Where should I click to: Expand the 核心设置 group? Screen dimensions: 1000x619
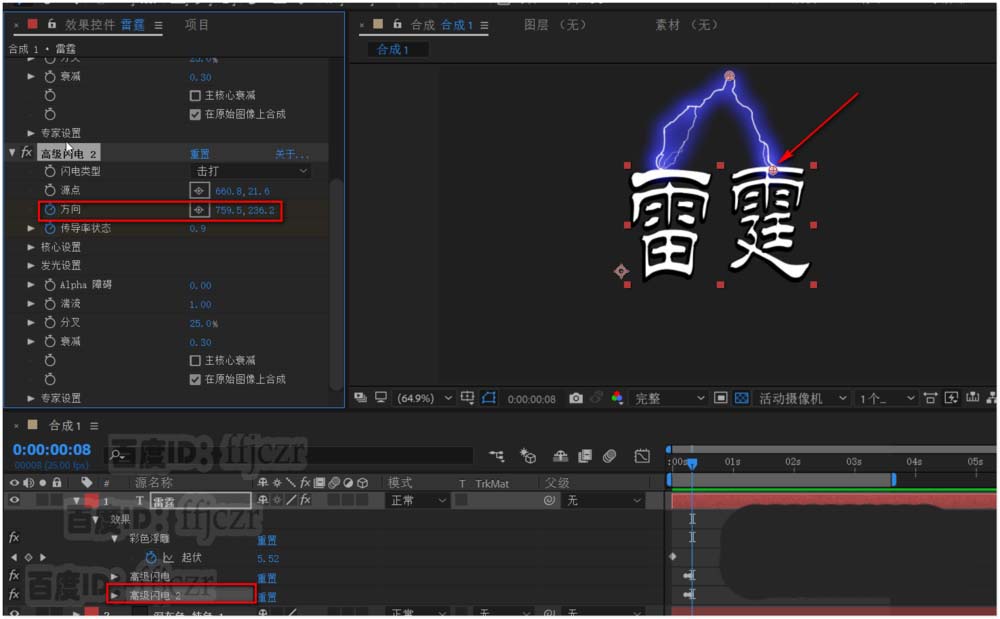click(x=31, y=247)
